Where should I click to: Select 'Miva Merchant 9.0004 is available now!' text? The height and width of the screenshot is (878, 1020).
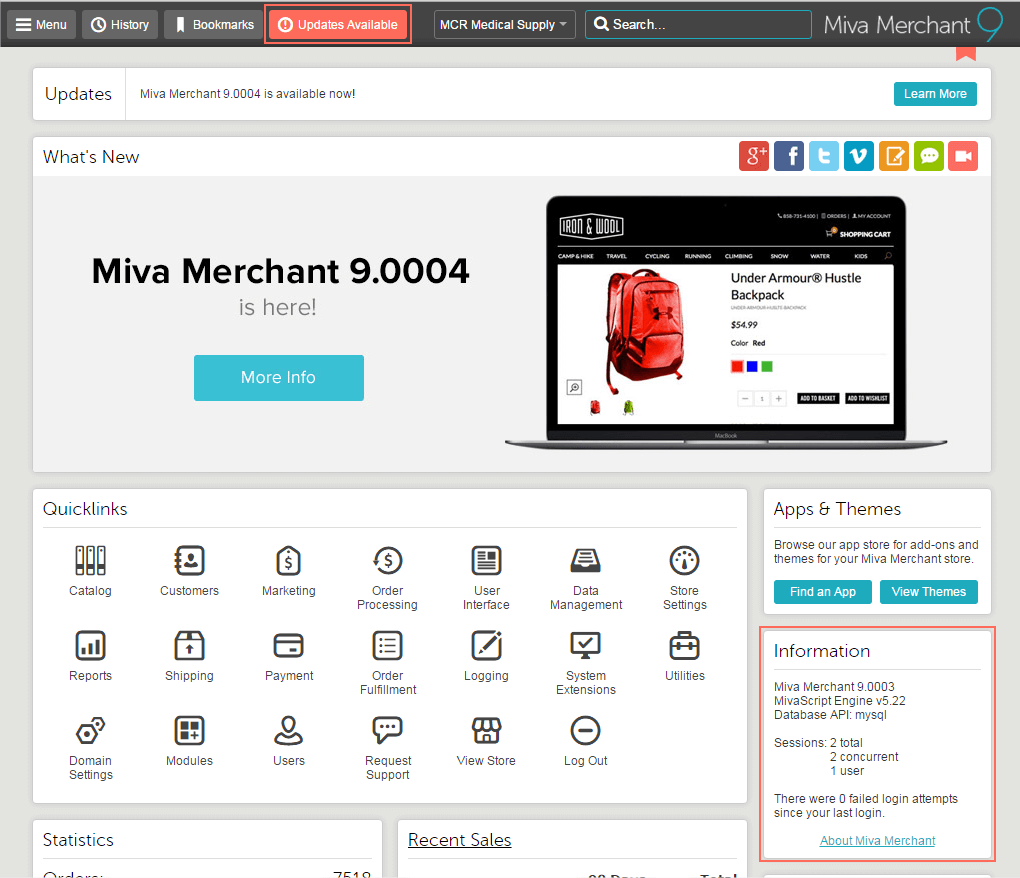click(247, 94)
